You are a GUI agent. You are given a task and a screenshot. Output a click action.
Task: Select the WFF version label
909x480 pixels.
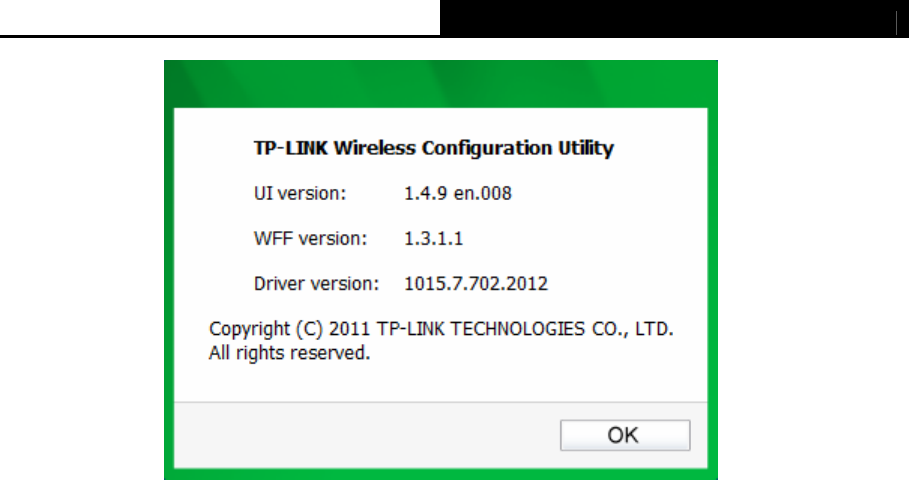click(x=310, y=238)
